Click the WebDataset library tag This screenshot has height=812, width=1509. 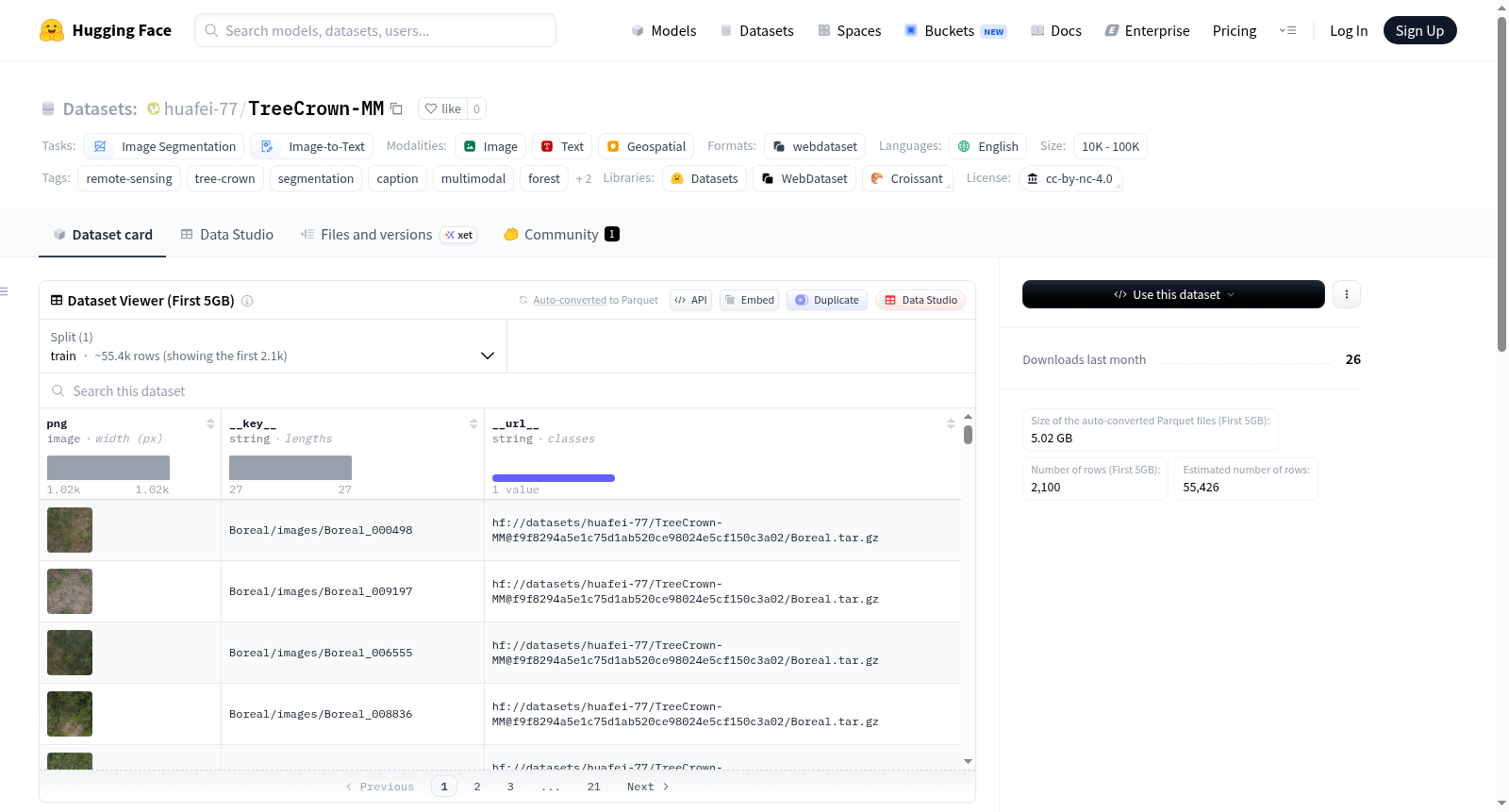point(804,178)
